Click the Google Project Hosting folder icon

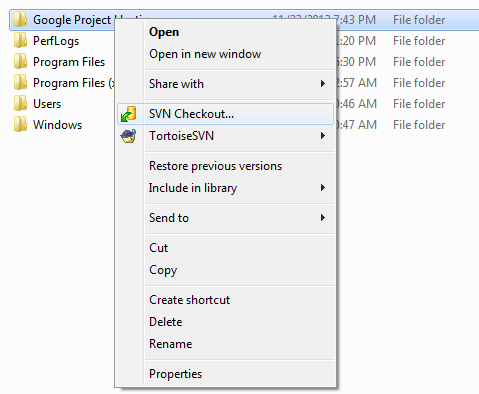pos(20,20)
